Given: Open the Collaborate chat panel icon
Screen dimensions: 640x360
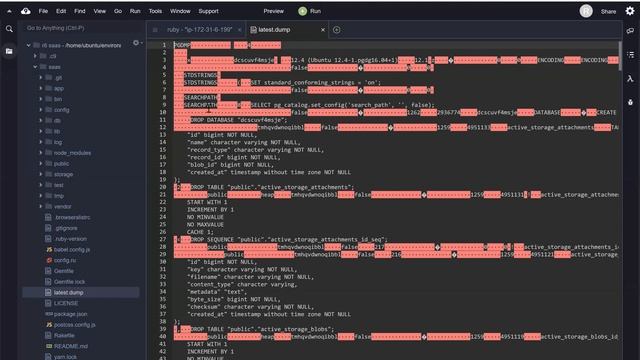Looking at the screenshot, I should (x=631, y=31).
